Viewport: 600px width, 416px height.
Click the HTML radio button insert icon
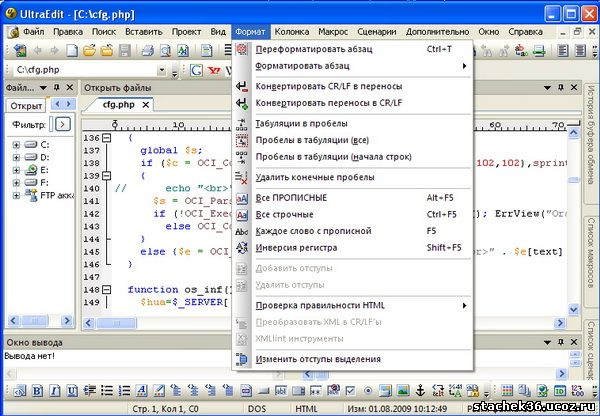pyautogui.click(x=368, y=391)
